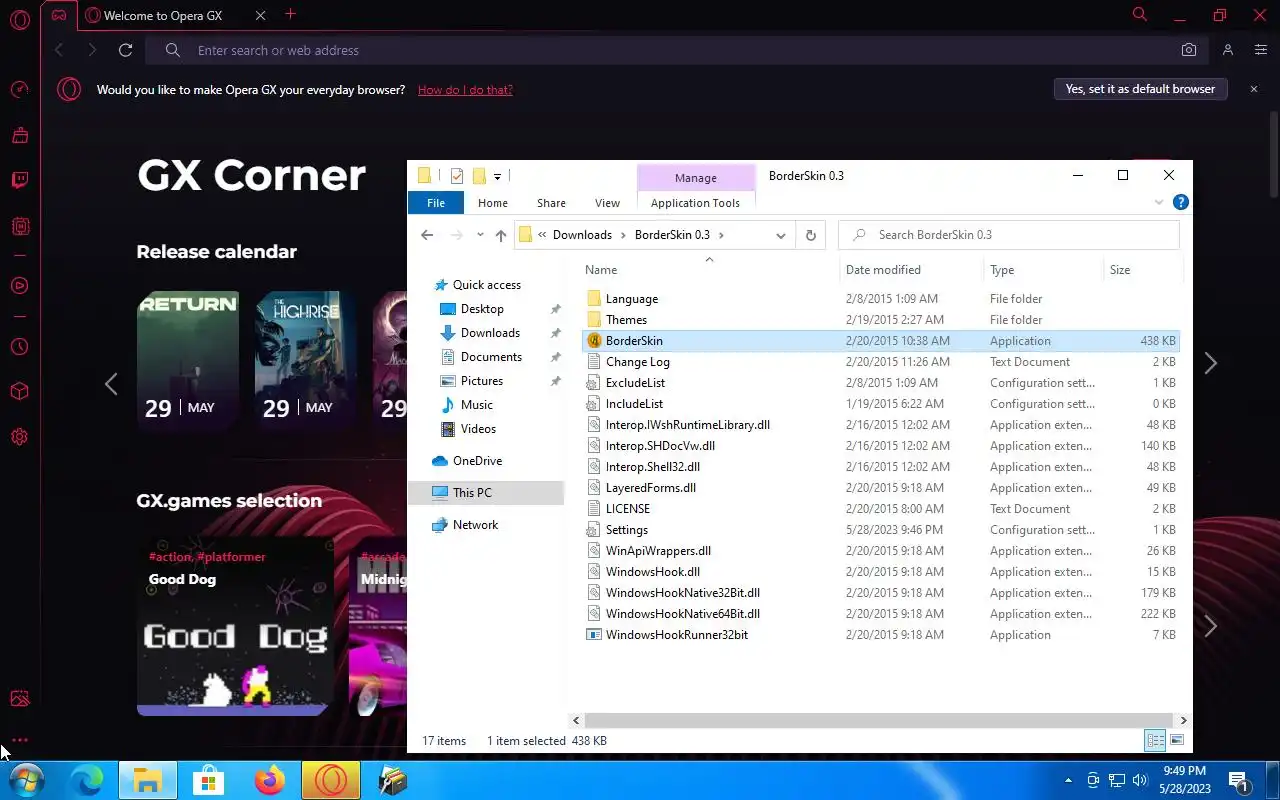Open Extensions cube icon in Opera sidebar

pyautogui.click(x=19, y=392)
